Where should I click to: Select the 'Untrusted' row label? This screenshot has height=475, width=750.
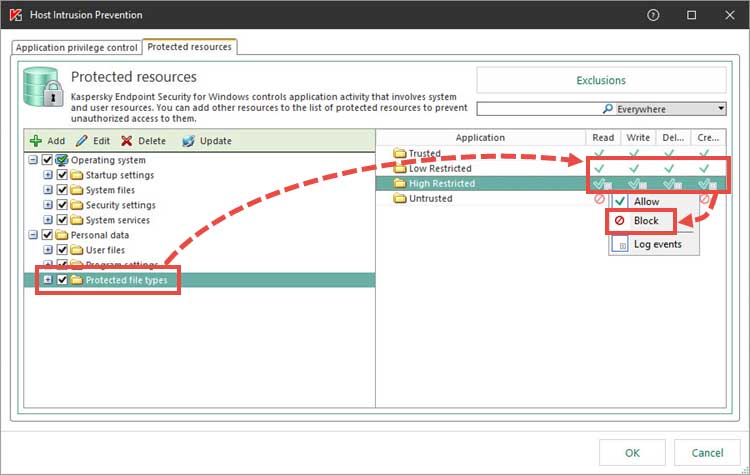pyautogui.click(x=430, y=198)
